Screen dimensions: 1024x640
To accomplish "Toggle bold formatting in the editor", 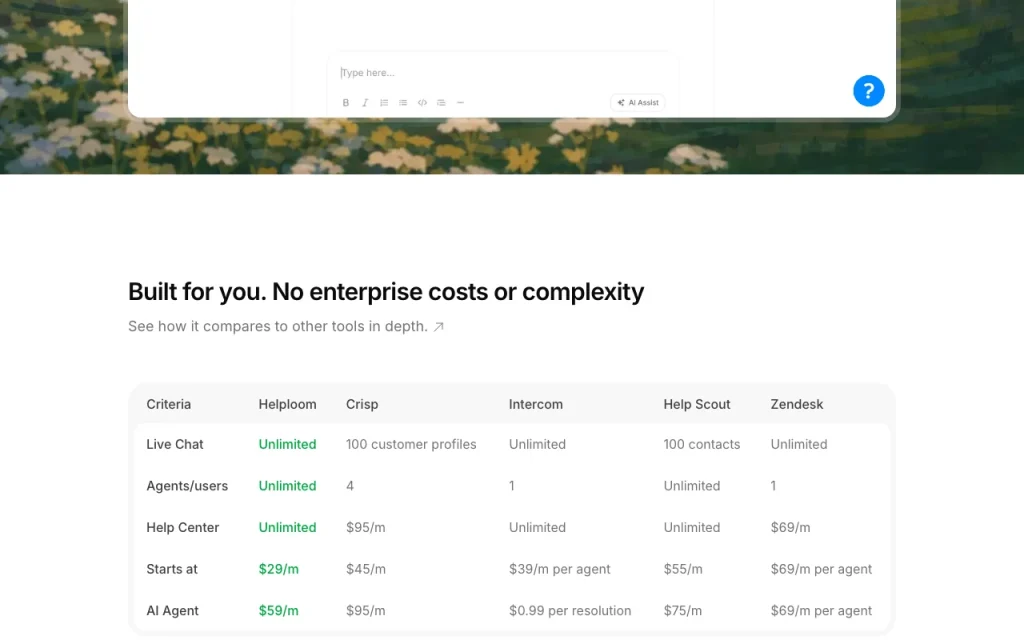I will click(345, 103).
